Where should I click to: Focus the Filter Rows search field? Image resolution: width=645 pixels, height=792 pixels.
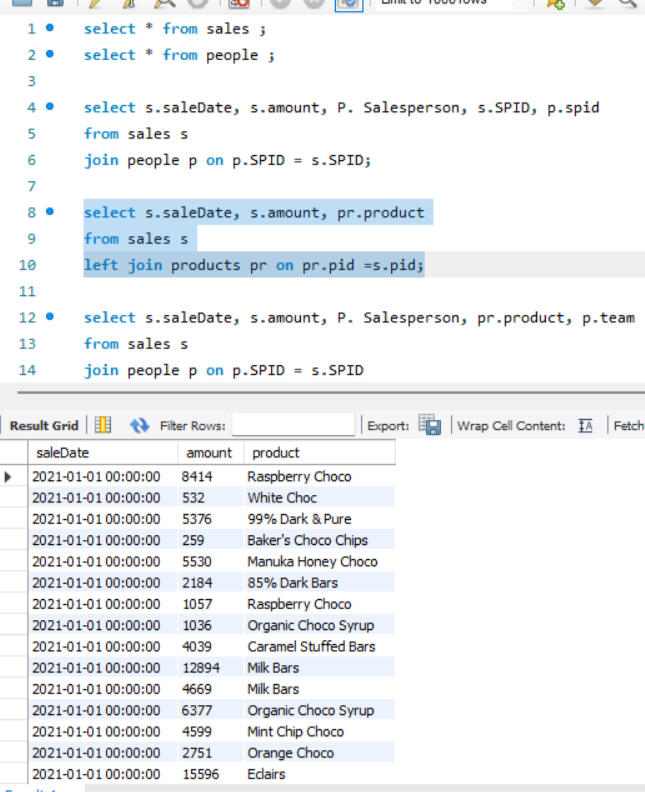click(293, 426)
